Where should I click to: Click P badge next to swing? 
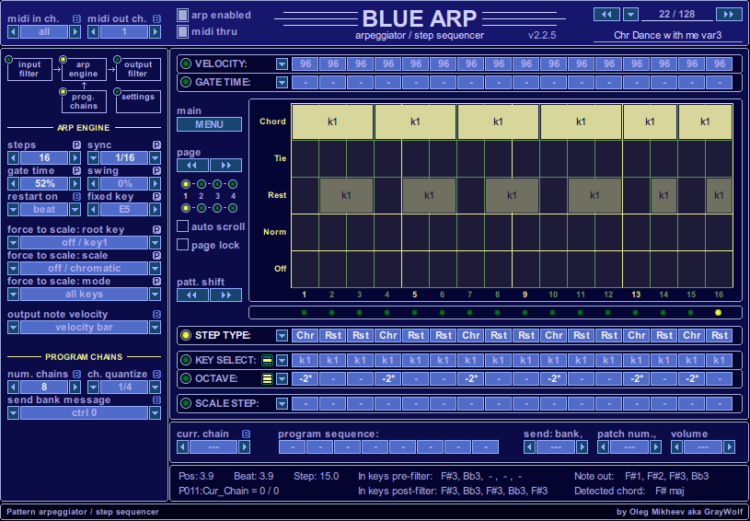[156, 171]
